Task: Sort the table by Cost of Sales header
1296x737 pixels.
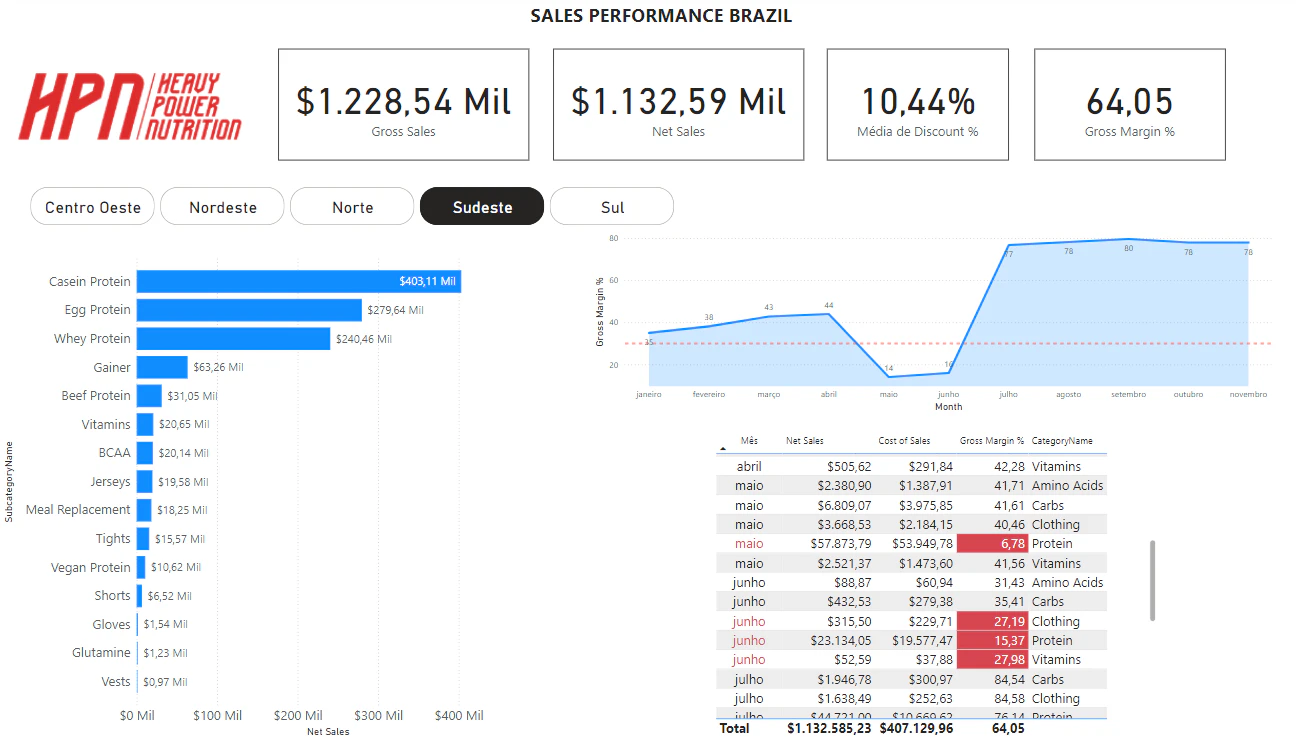Action: coord(905,441)
